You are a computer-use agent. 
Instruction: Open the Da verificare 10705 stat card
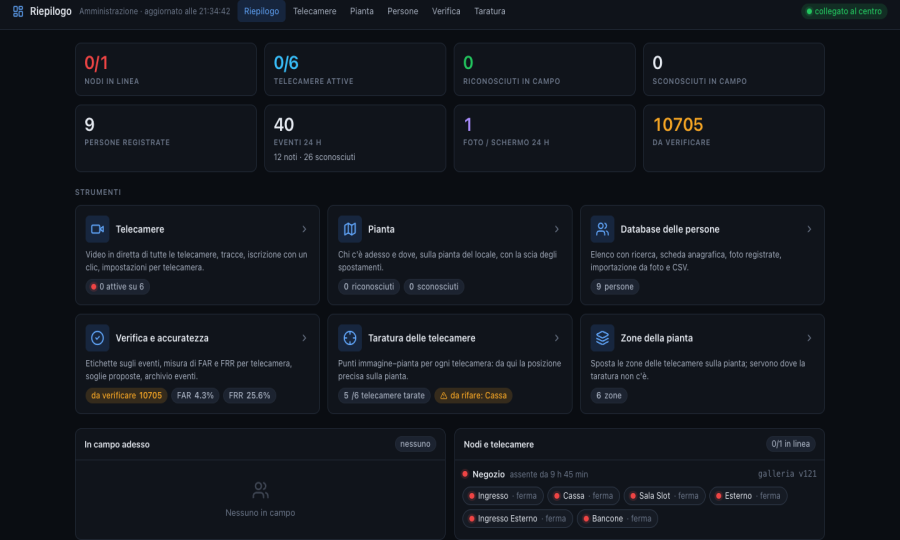click(734, 138)
